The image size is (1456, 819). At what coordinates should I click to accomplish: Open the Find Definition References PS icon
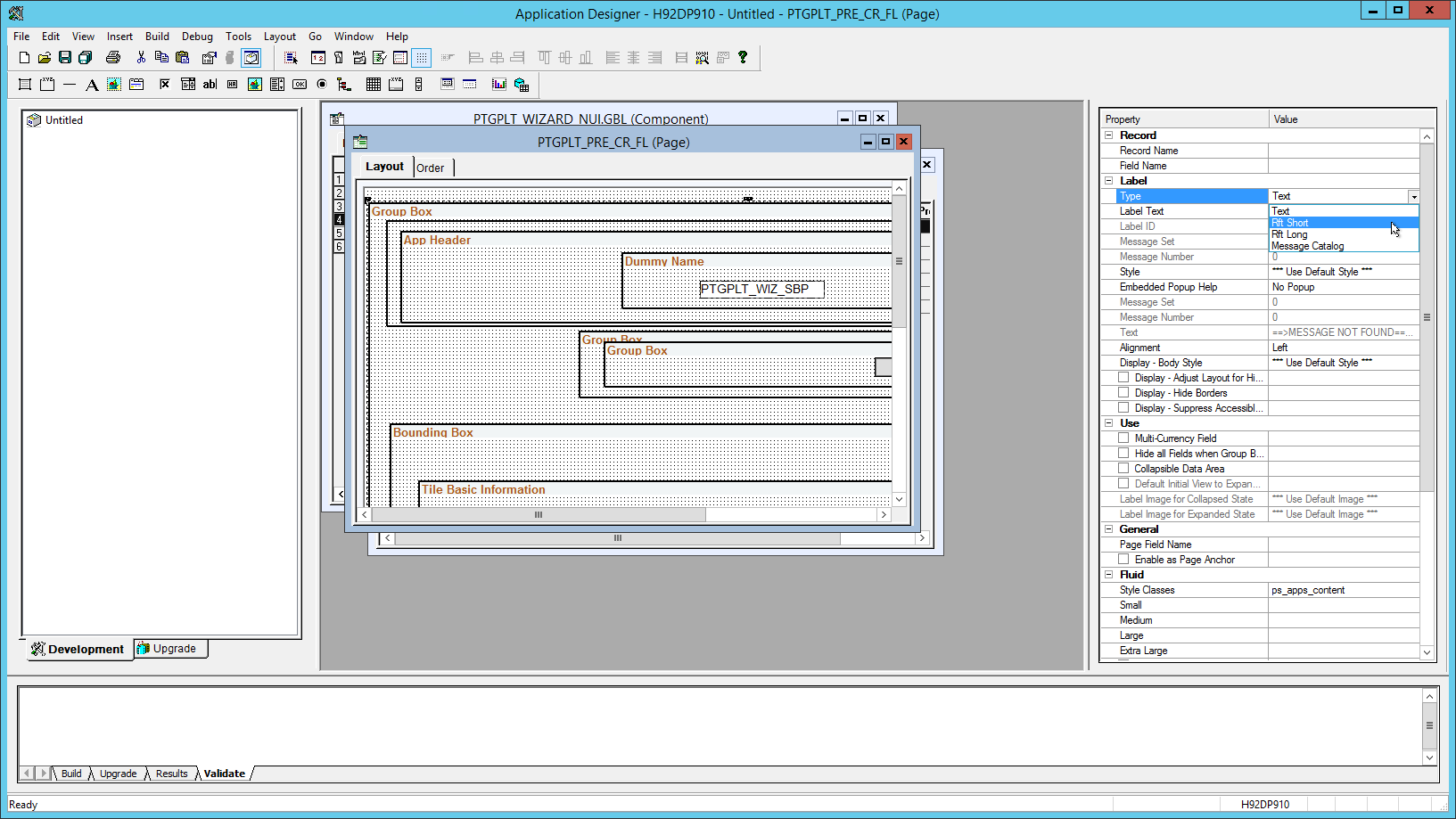(703, 58)
